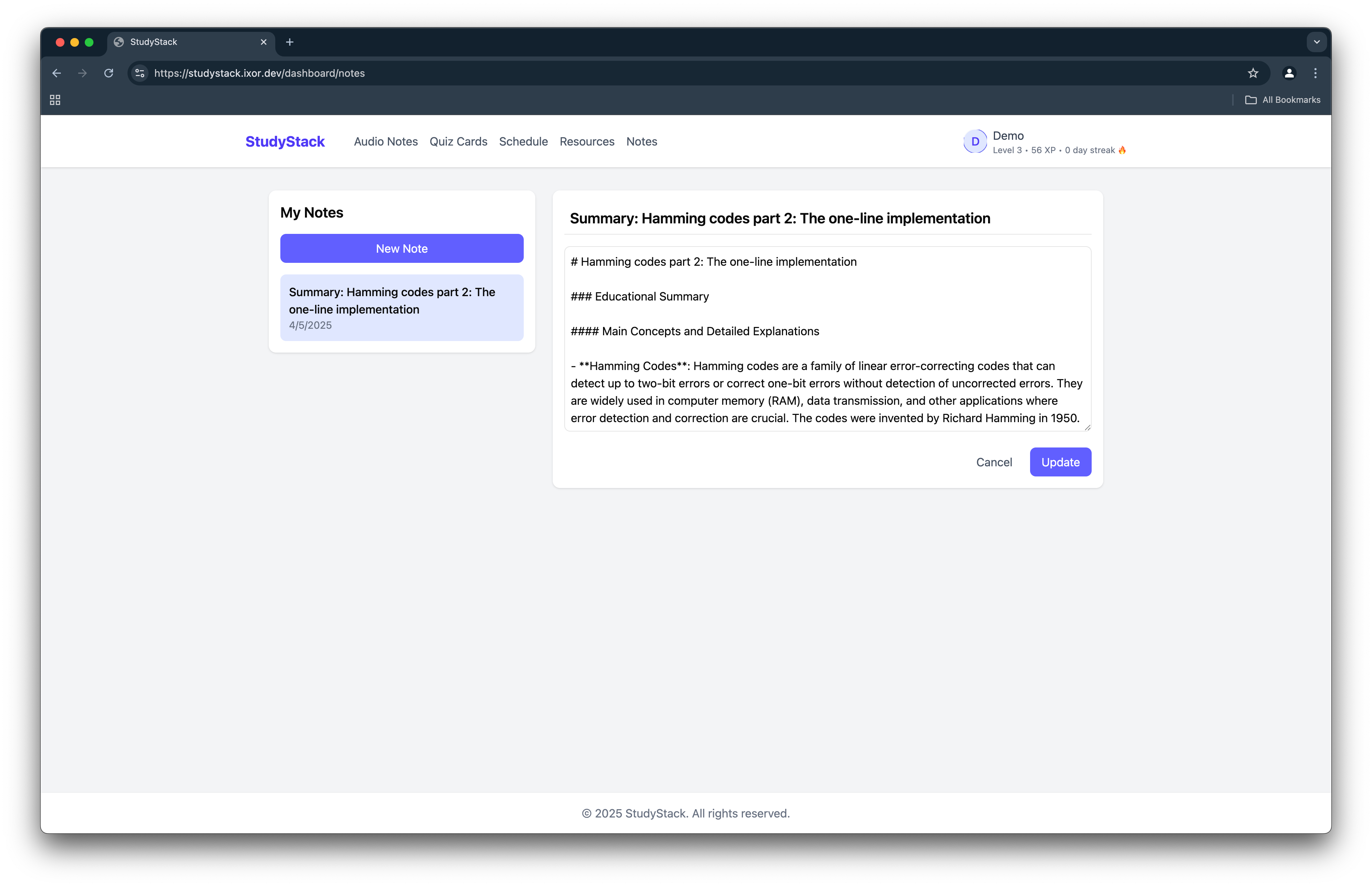The width and height of the screenshot is (1372, 887).
Task: Select the Hamming codes summary note
Action: (x=402, y=308)
